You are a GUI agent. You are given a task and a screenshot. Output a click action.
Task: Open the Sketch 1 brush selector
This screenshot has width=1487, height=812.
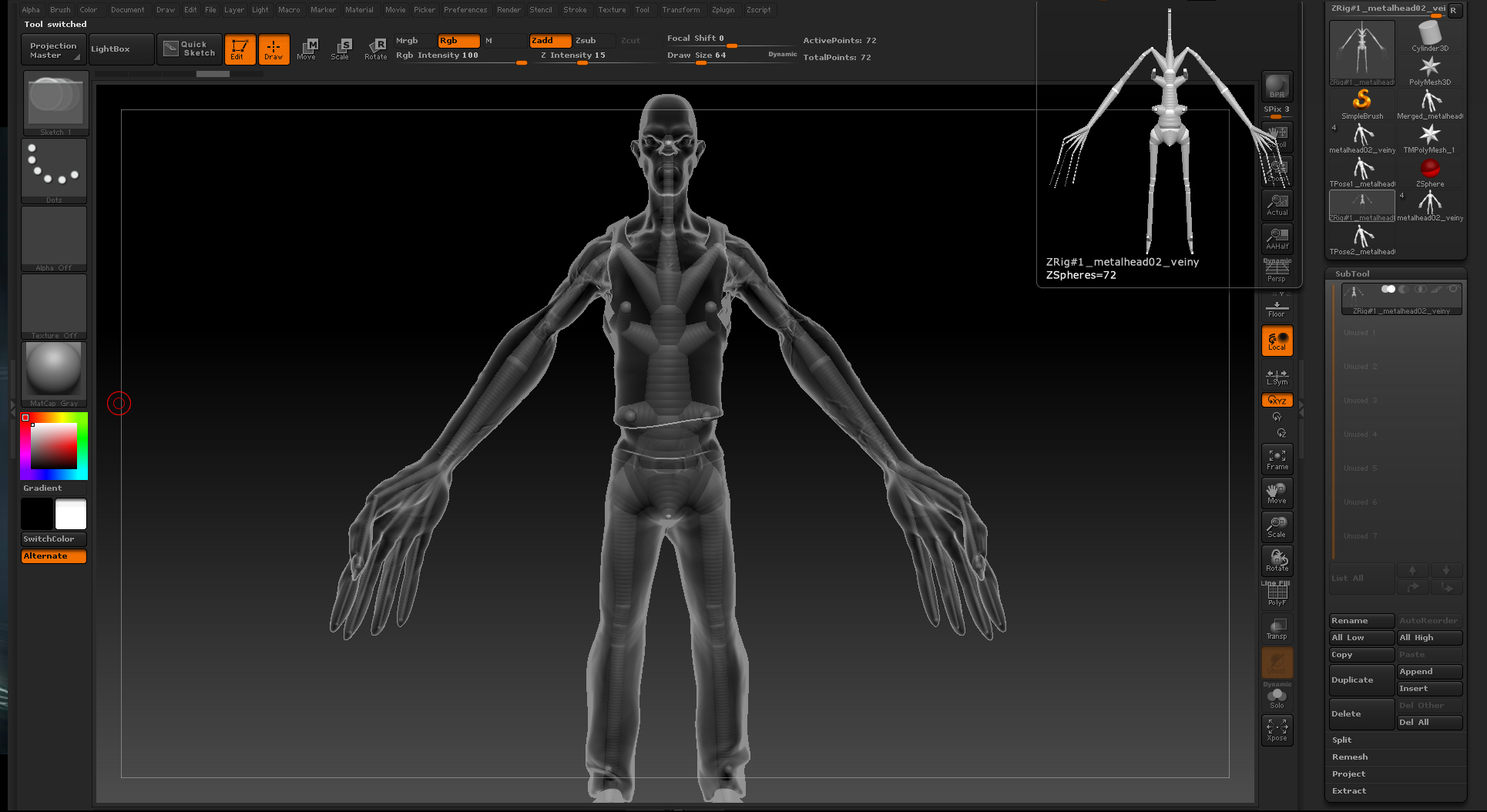[55, 103]
